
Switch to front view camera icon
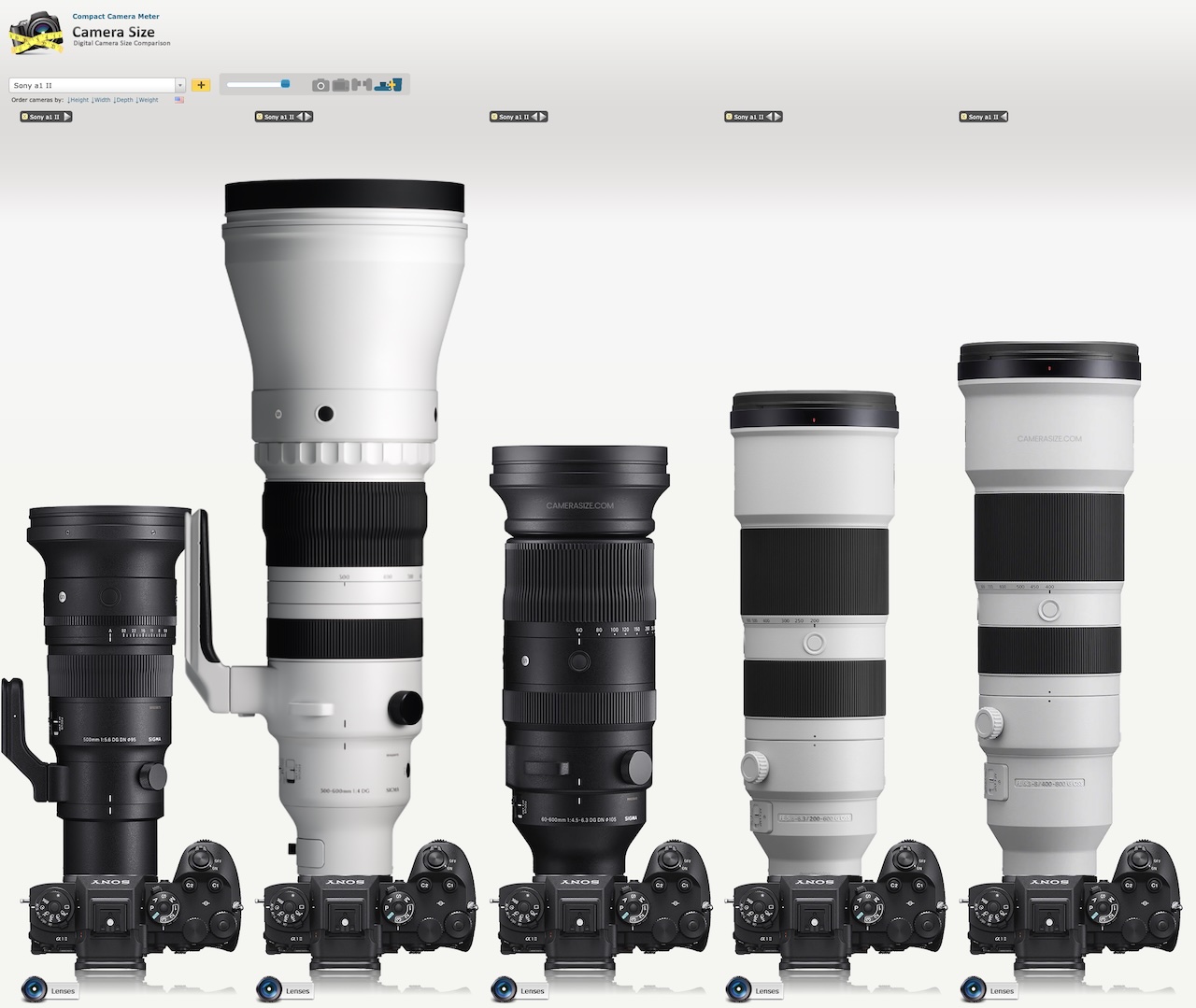click(x=320, y=85)
